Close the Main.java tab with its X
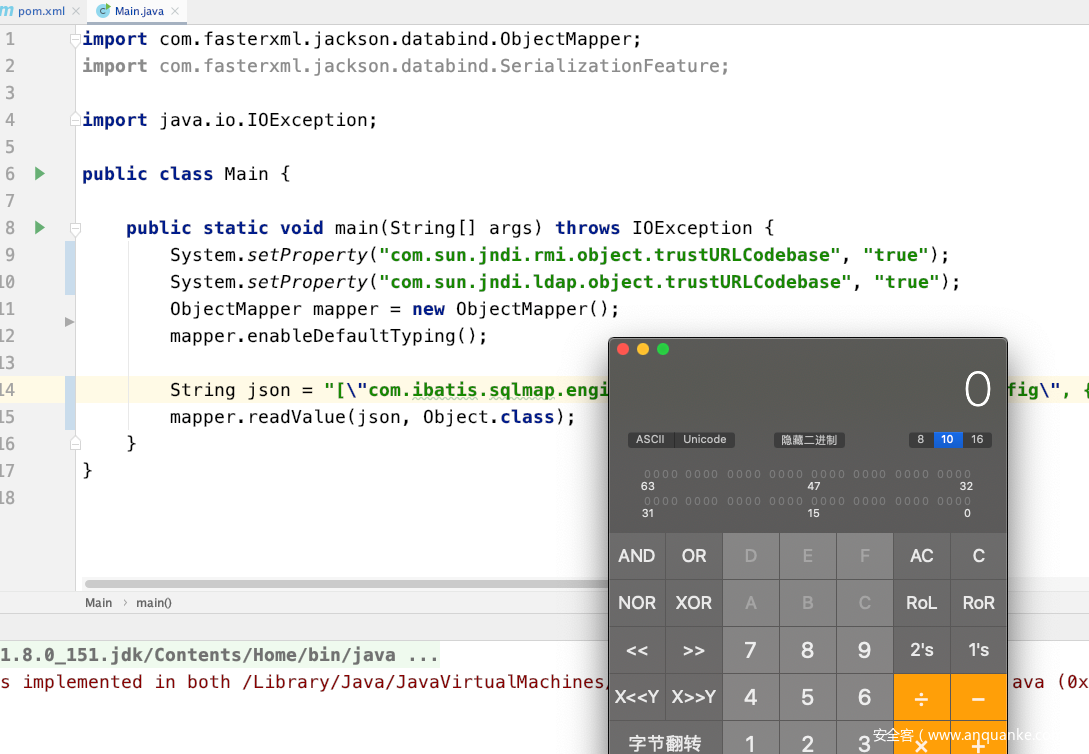 pos(175,11)
